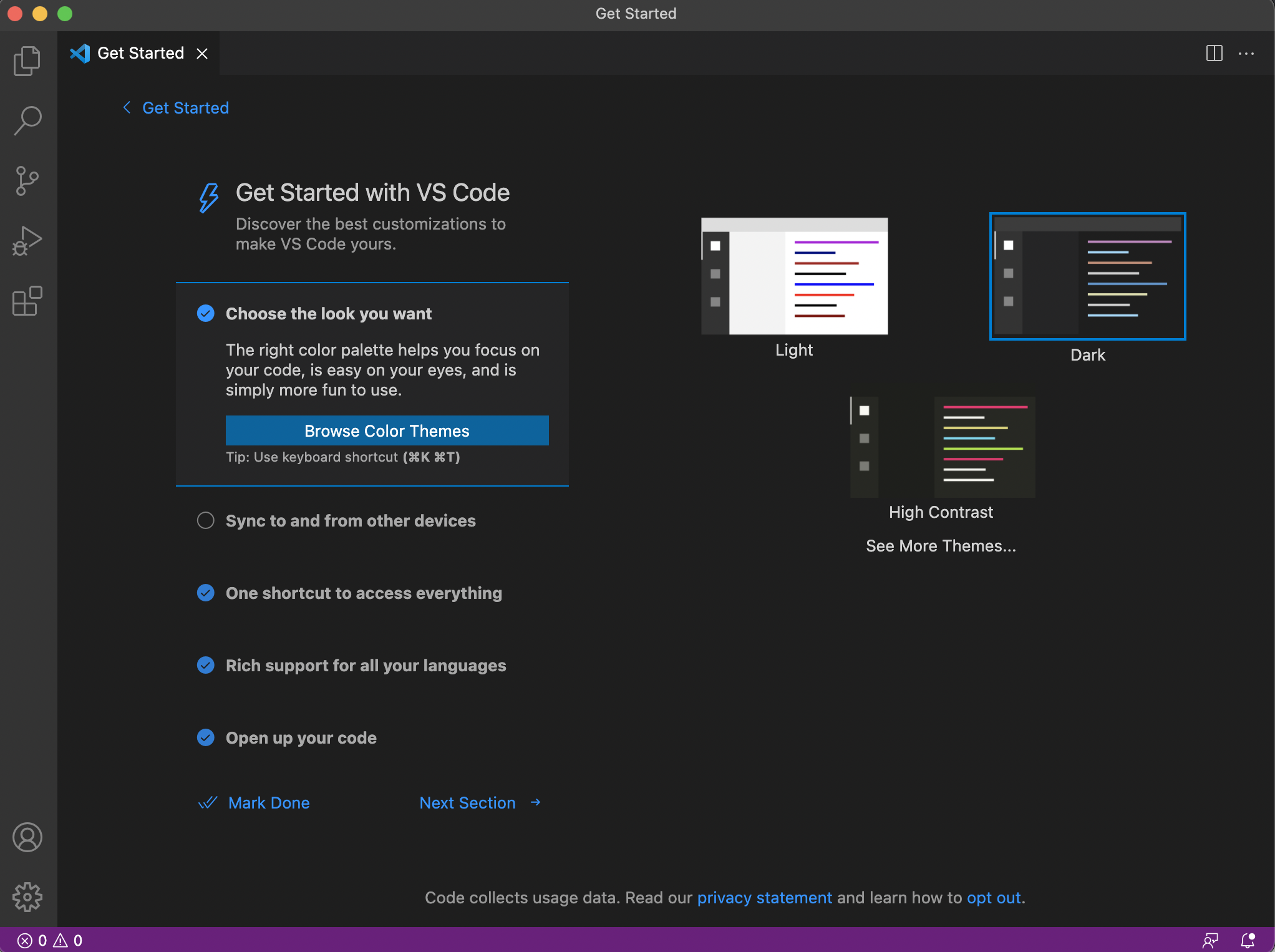Image resolution: width=1275 pixels, height=952 pixels.
Task: Open the Source Control view
Action: tap(27, 181)
